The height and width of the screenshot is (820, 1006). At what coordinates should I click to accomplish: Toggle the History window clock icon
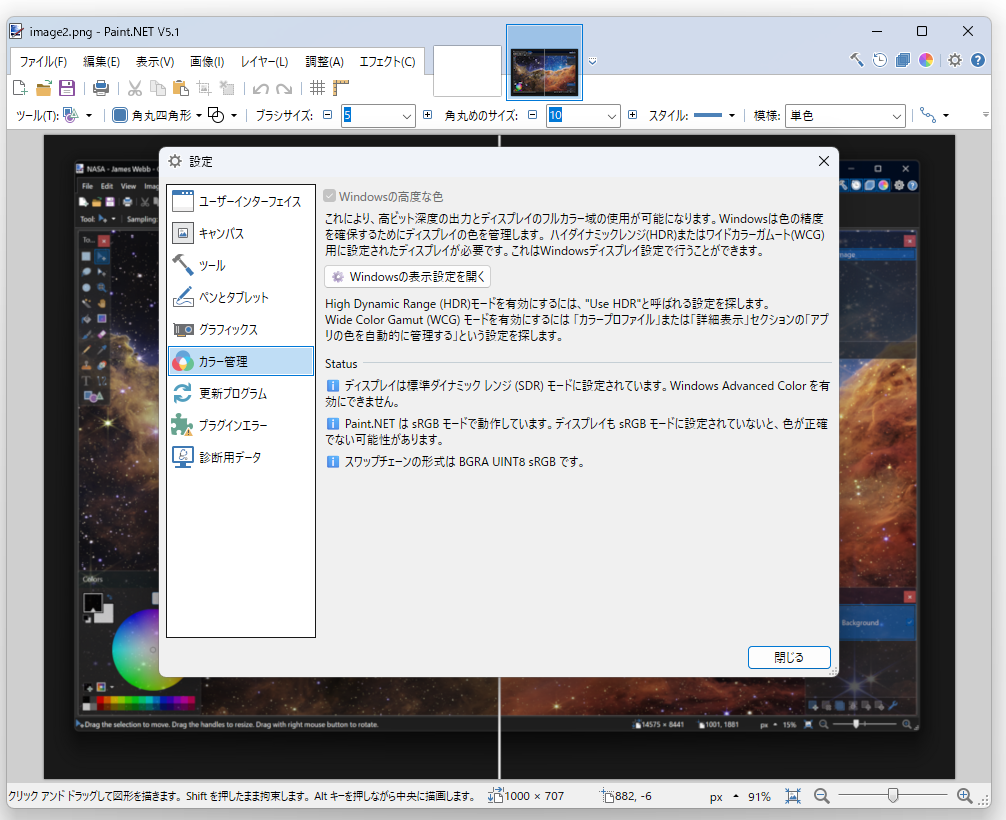point(880,60)
